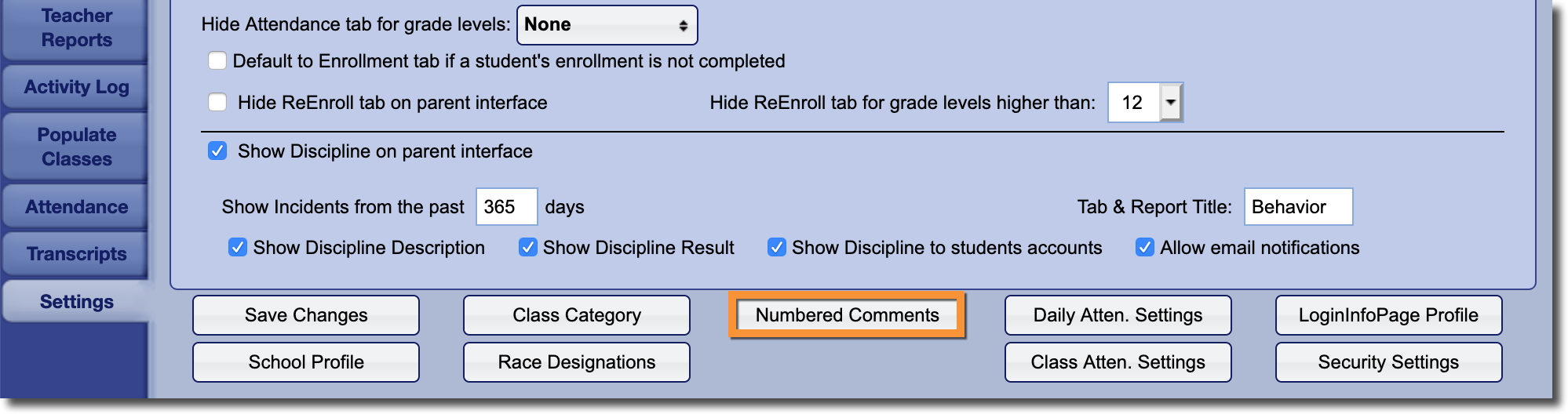Toggle Show Discipline Description checkbox
1568x414 pixels.
click(237, 248)
